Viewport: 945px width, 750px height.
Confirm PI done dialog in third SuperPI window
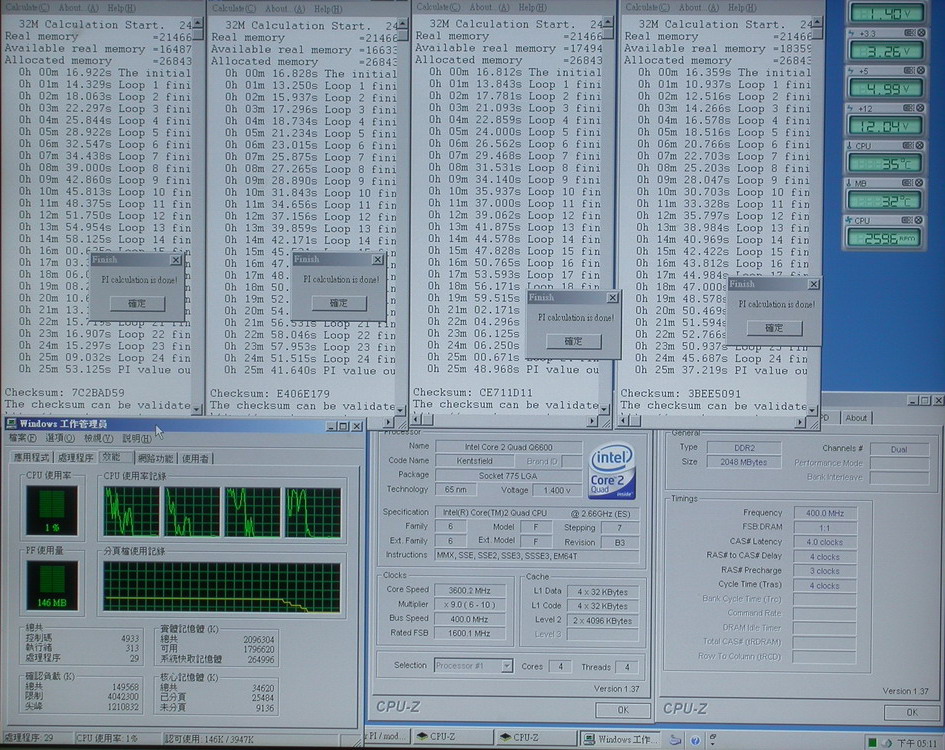pos(574,341)
